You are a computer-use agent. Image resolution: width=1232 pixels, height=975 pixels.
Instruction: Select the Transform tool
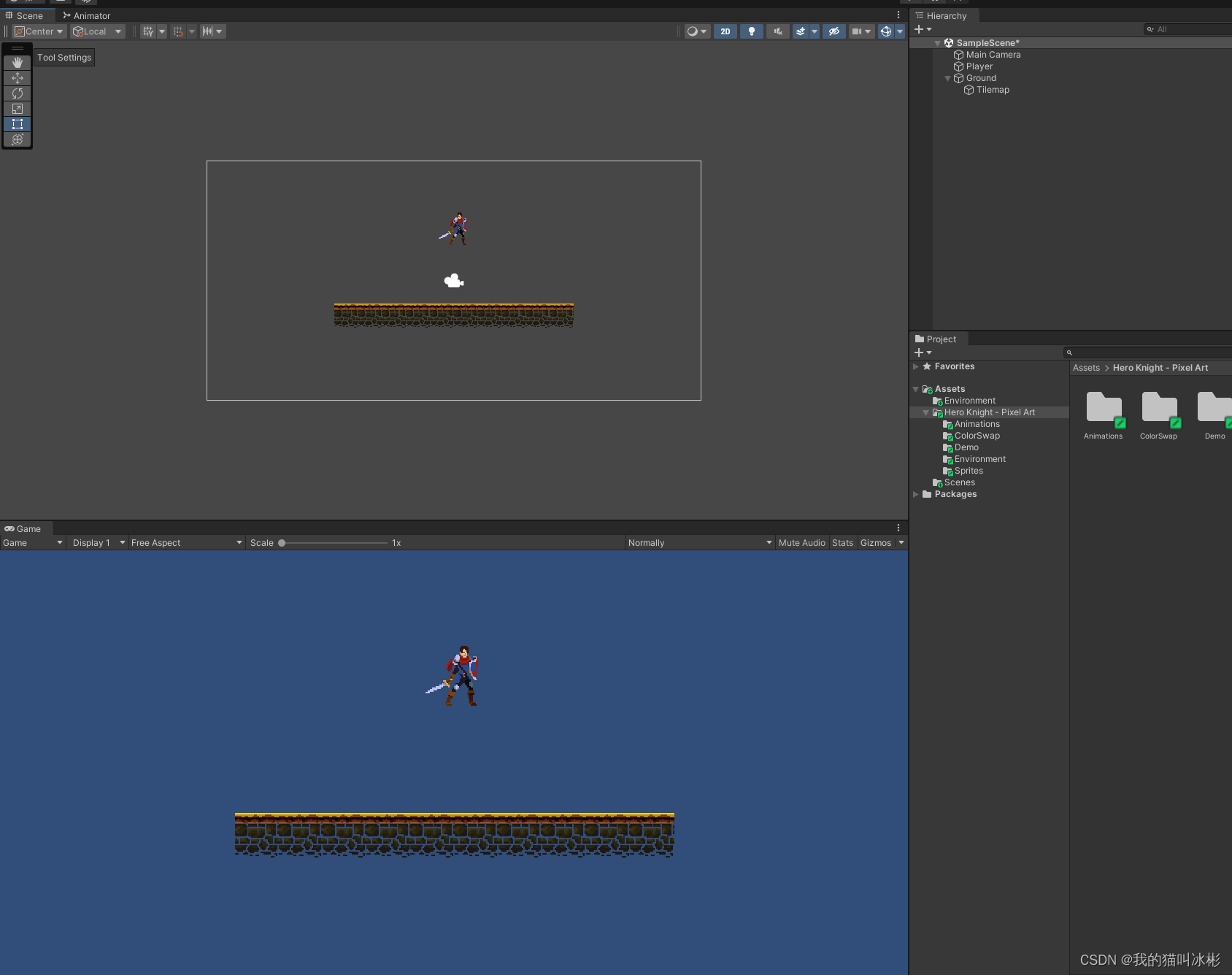pos(18,139)
